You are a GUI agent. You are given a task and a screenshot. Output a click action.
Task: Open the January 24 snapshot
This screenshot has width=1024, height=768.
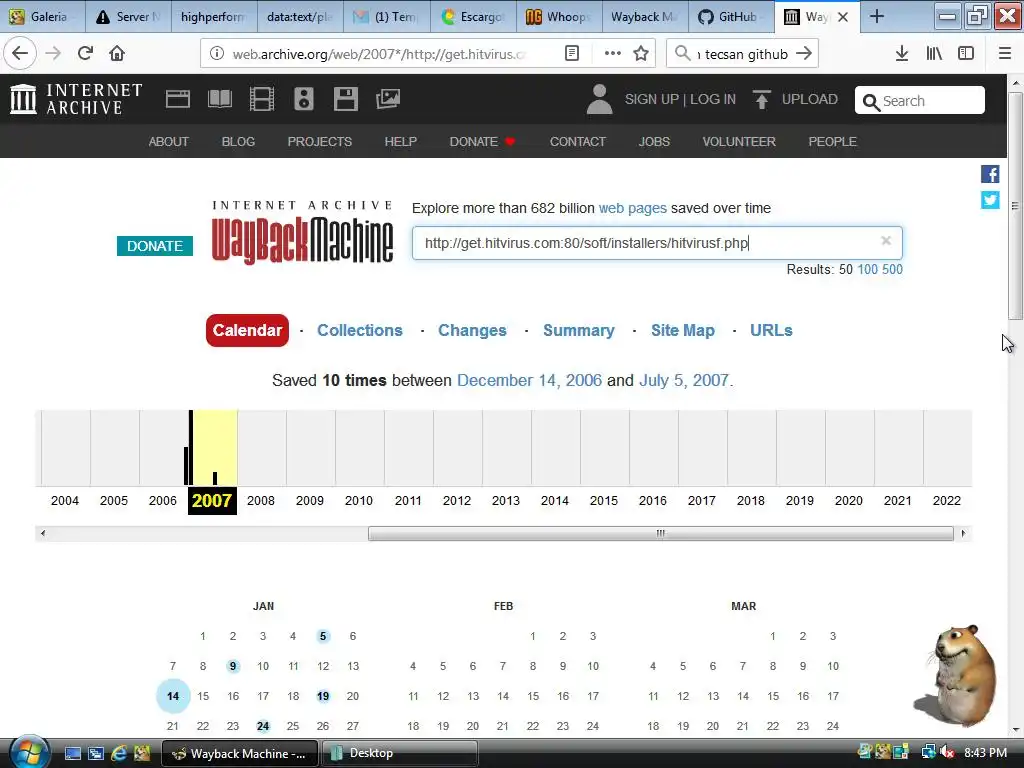pyautogui.click(x=263, y=726)
